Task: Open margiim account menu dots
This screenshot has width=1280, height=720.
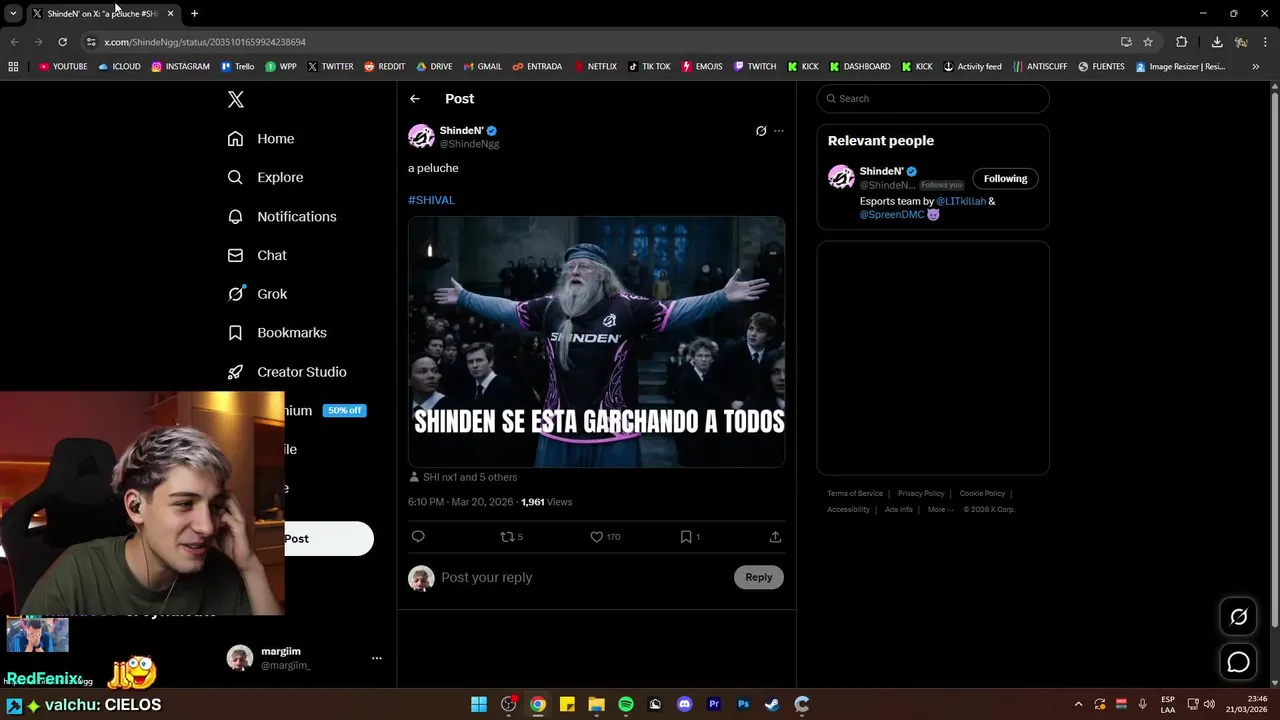Action: click(x=377, y=658)
